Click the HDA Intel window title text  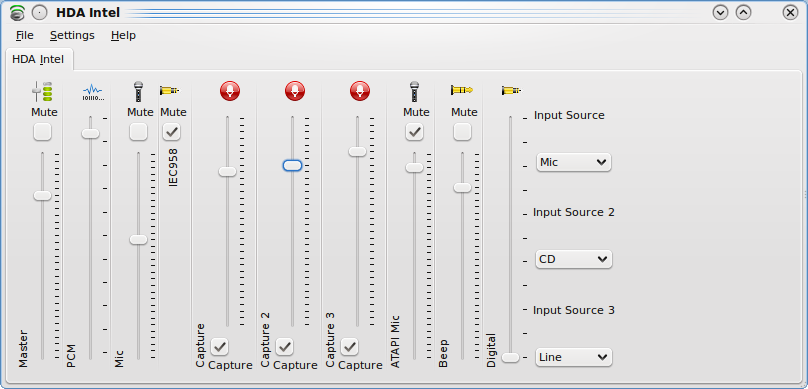(x=88, y=12)
